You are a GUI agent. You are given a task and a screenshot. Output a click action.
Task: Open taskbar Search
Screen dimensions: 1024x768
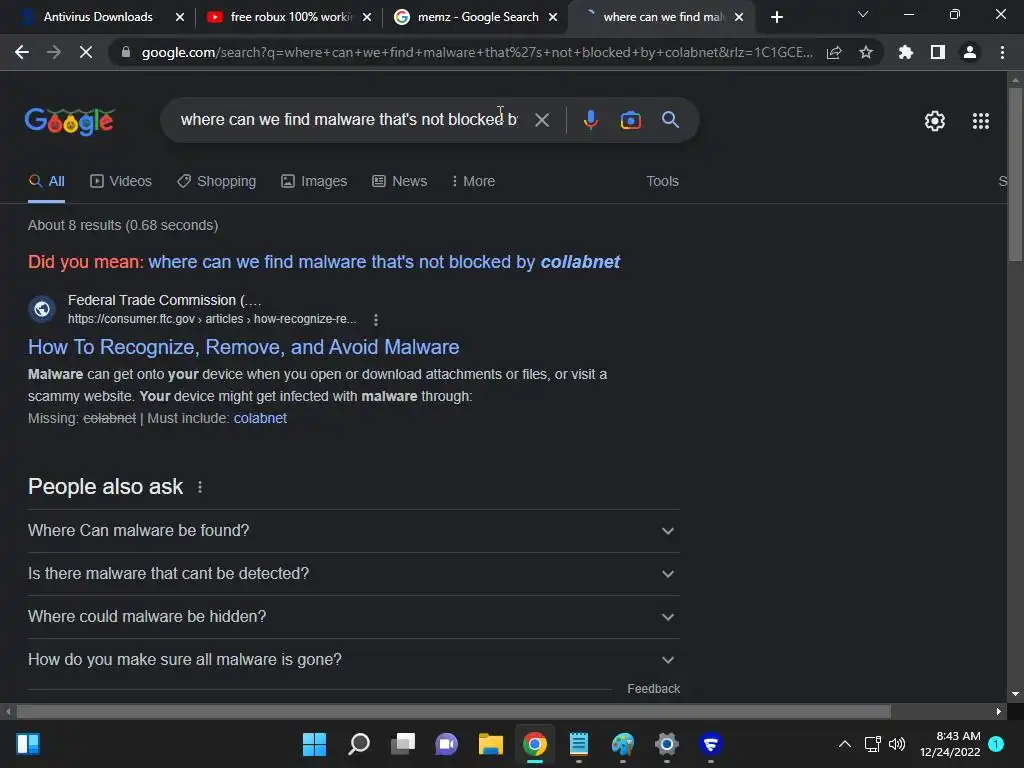pyautogui.click(x=359, y=744)
